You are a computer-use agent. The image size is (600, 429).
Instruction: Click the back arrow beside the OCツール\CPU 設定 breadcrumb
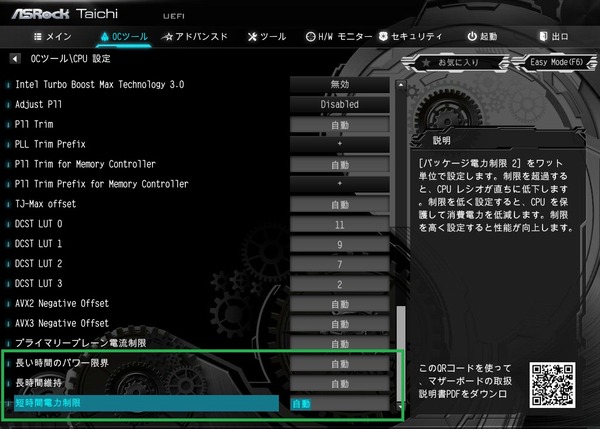[x=14, y=59]
